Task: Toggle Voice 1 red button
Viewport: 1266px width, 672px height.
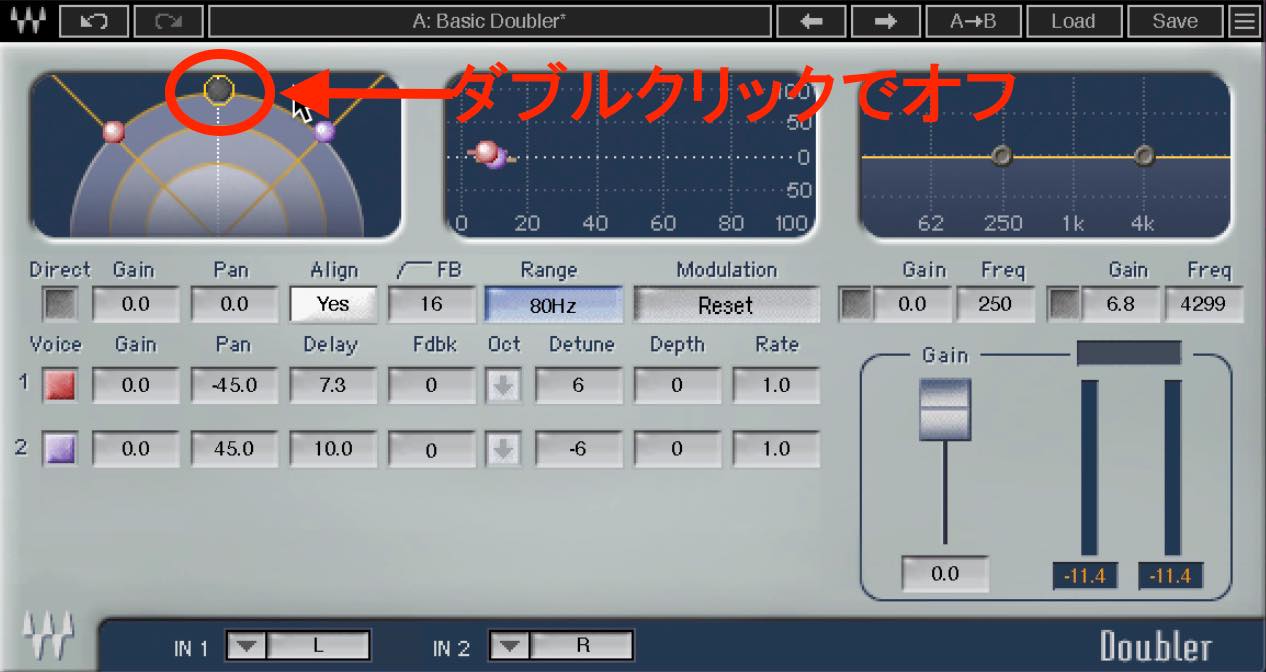Action: 59,386
